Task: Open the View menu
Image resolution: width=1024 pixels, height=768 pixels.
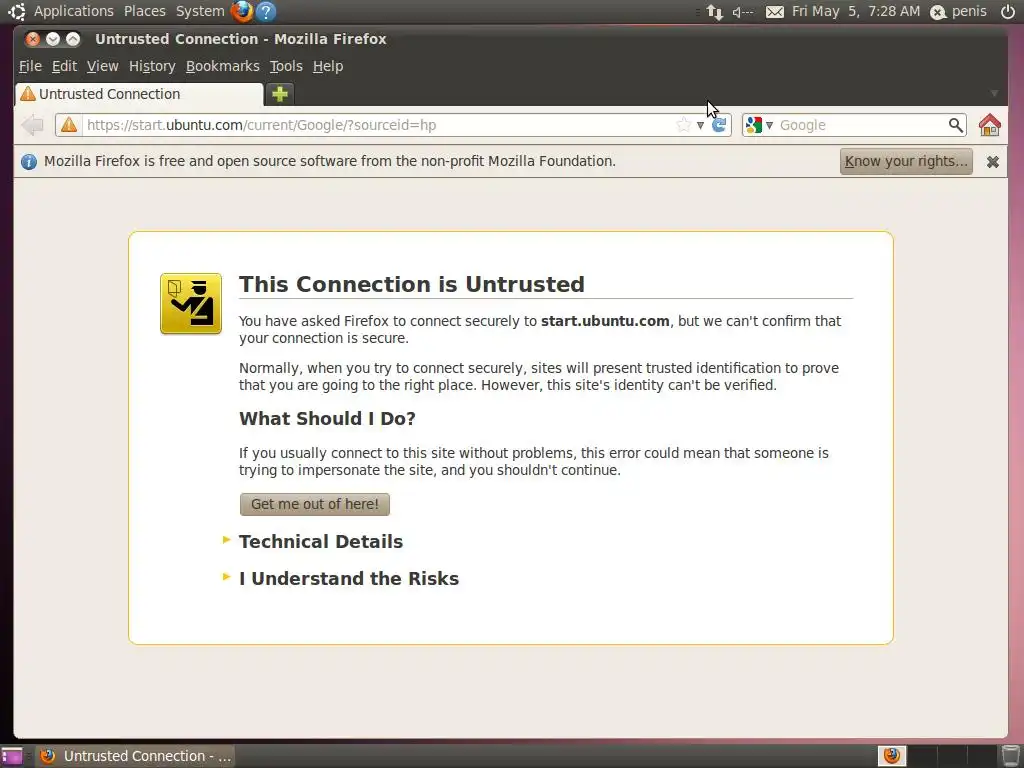Action: pyautogui.click(x=103, y=66)
